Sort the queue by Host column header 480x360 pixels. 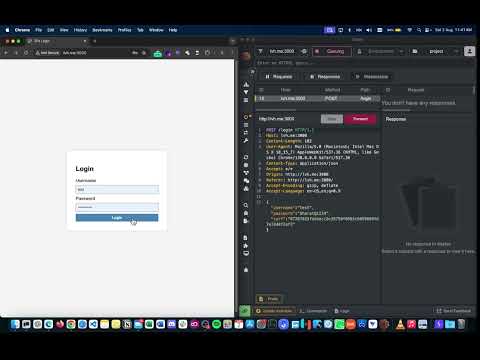286,90
